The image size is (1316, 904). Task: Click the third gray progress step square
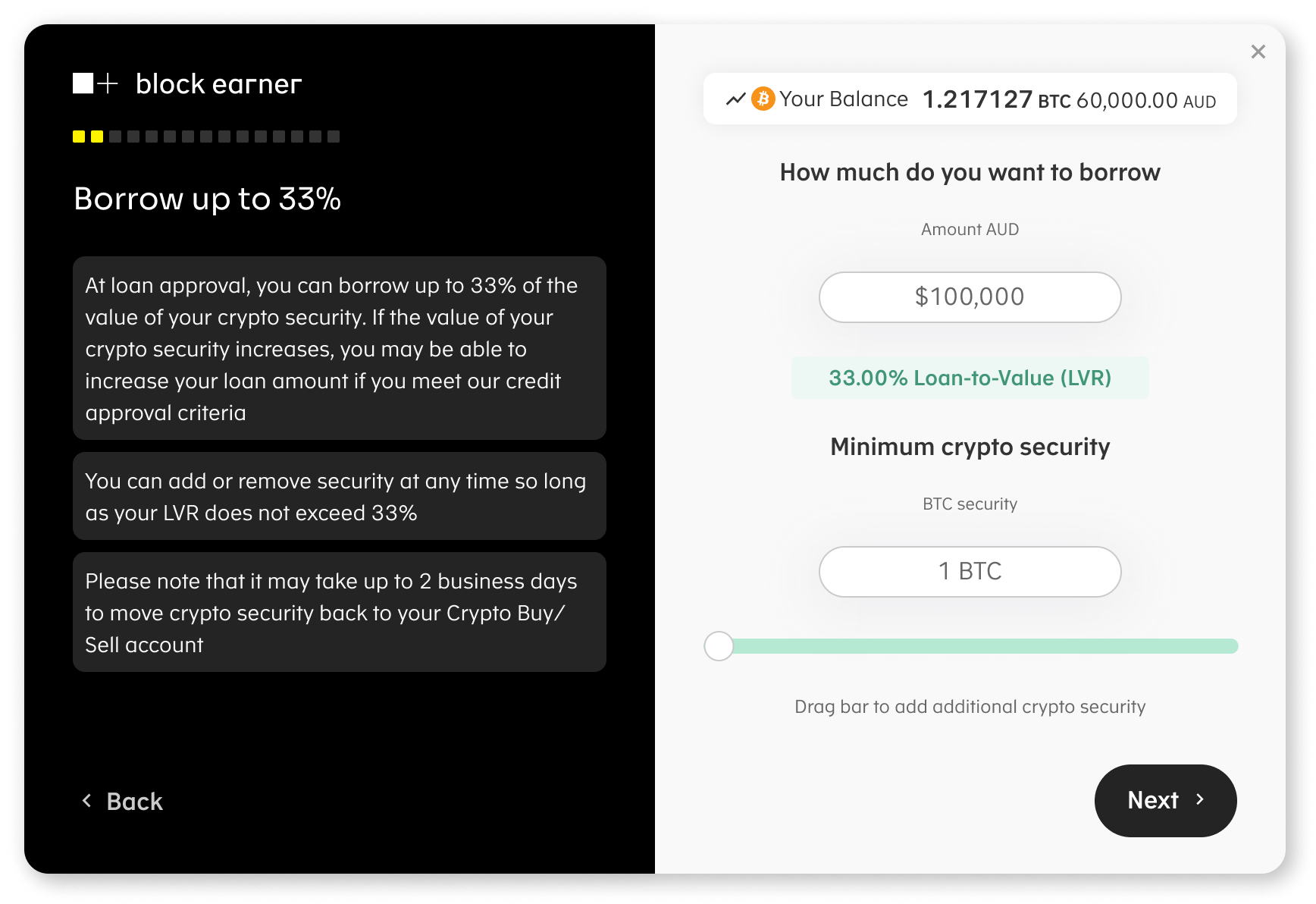pyautogui.click(x=115, y=137)
